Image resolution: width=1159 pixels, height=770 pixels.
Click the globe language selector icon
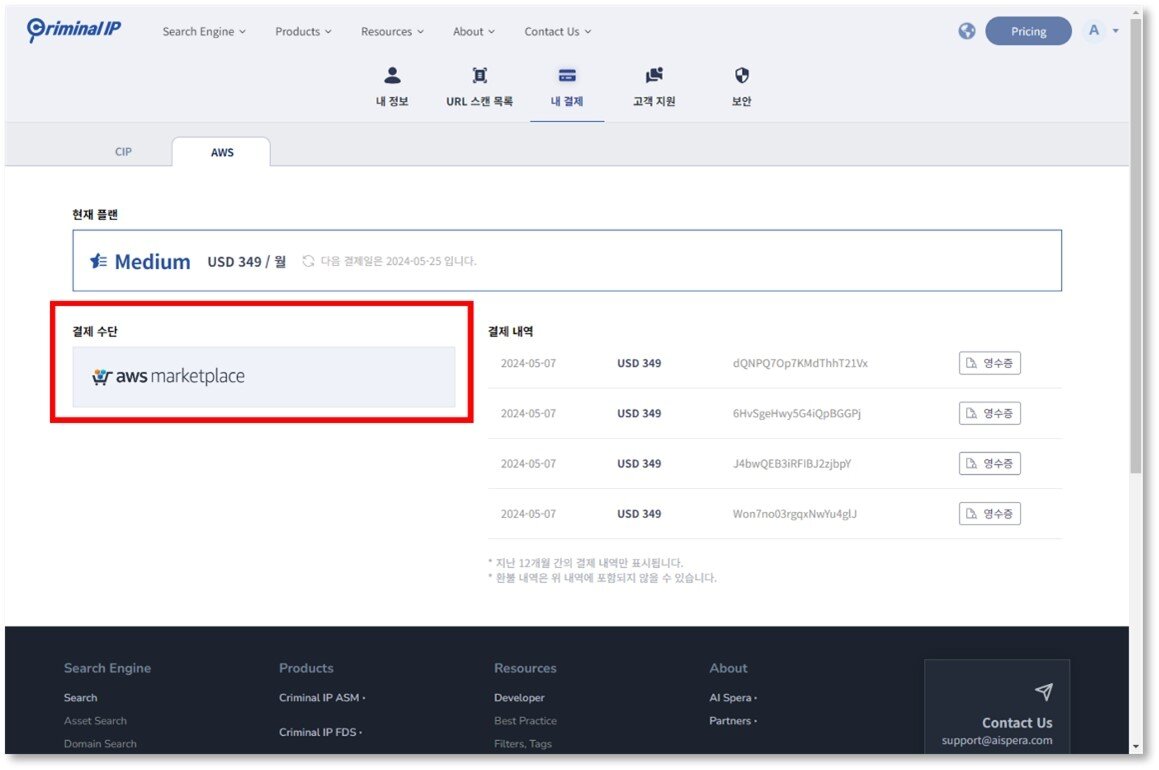(x=966, y=31)
